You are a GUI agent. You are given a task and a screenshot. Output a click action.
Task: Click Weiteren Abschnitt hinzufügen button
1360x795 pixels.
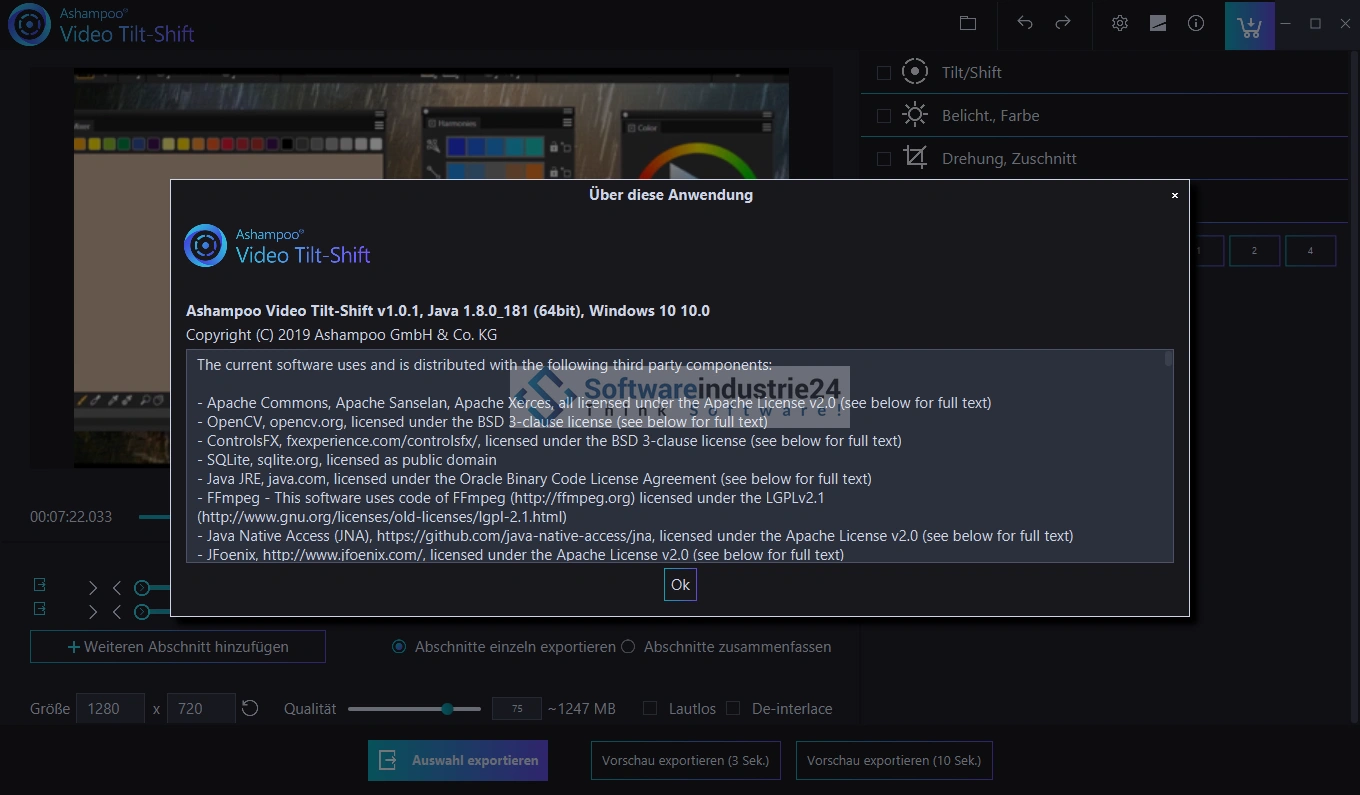(x=178, y=647)
